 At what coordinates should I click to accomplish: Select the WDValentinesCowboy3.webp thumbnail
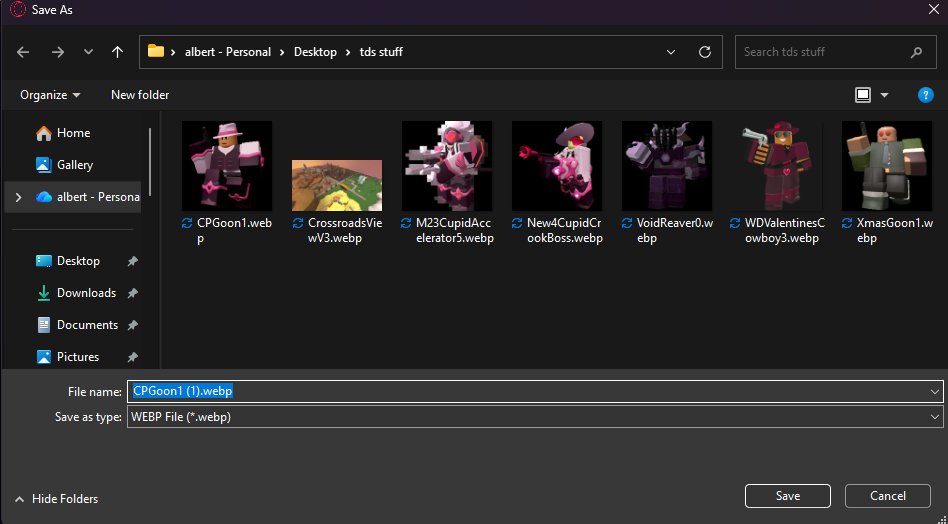pyautogui.click(x=777, y=166)
